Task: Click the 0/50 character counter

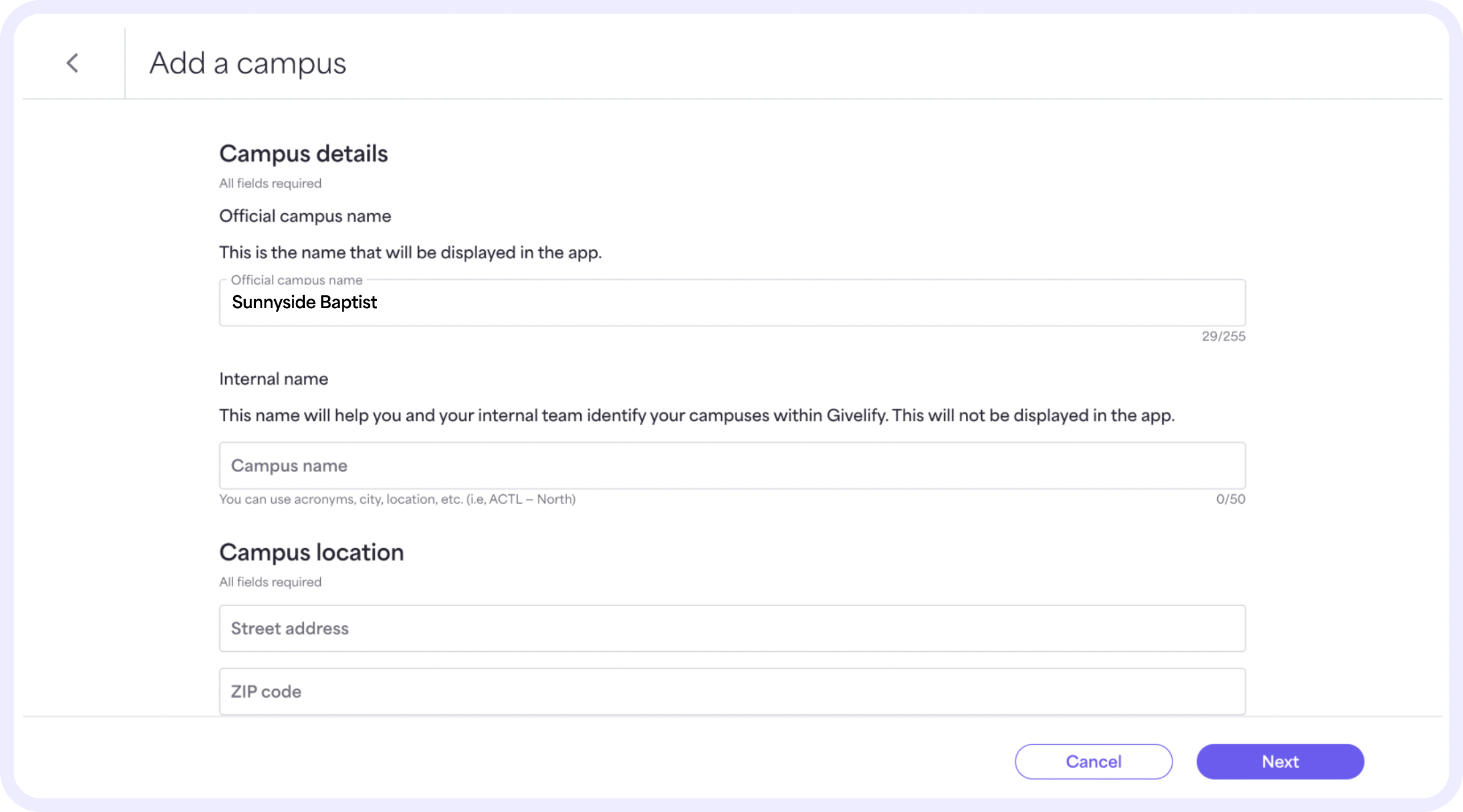Action: pyautogui.click(x=1230, y=499)
